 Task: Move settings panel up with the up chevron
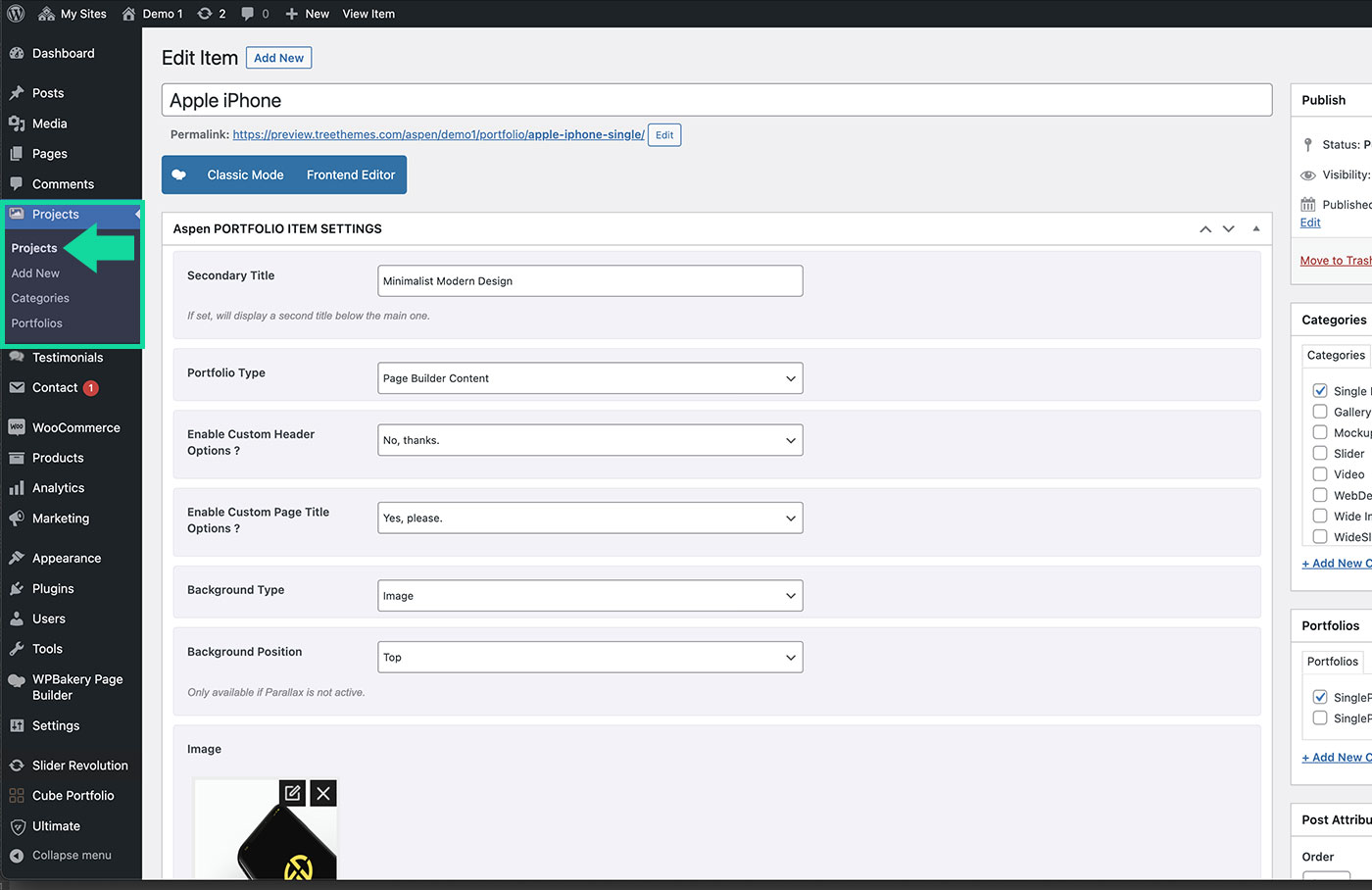1205,229
